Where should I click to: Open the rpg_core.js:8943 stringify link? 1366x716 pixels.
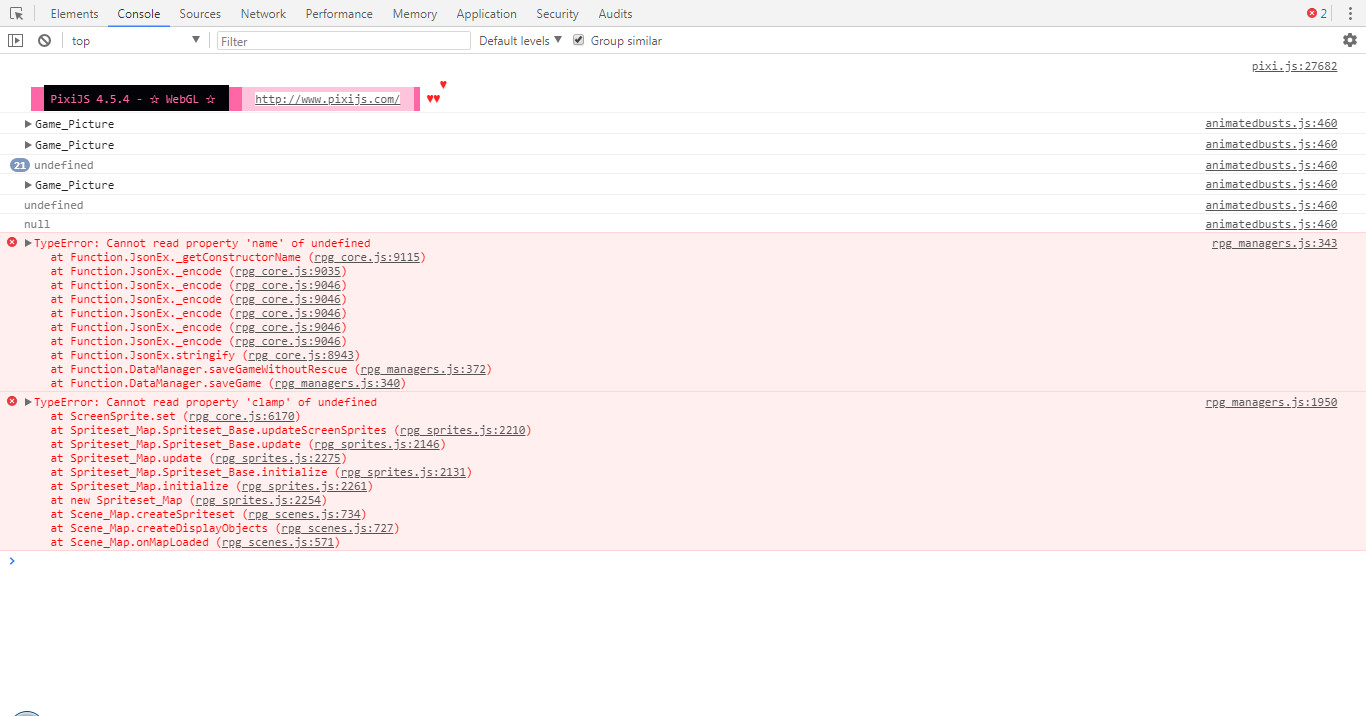coord(300,355)
